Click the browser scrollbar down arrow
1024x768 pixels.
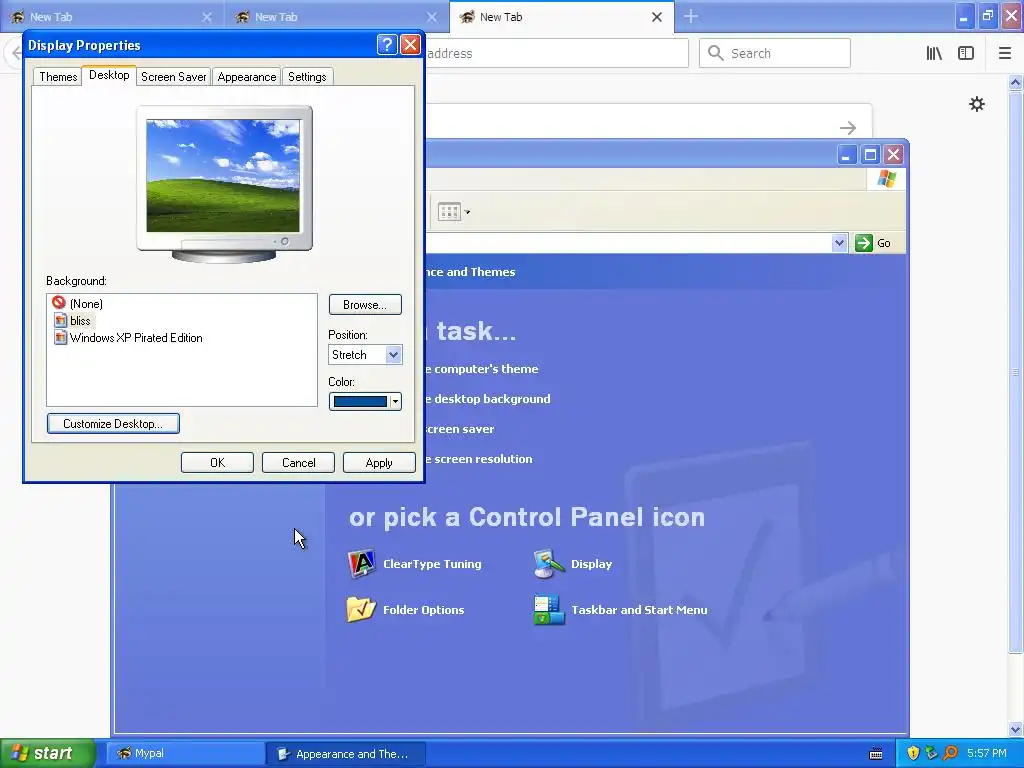(1016, 729)
